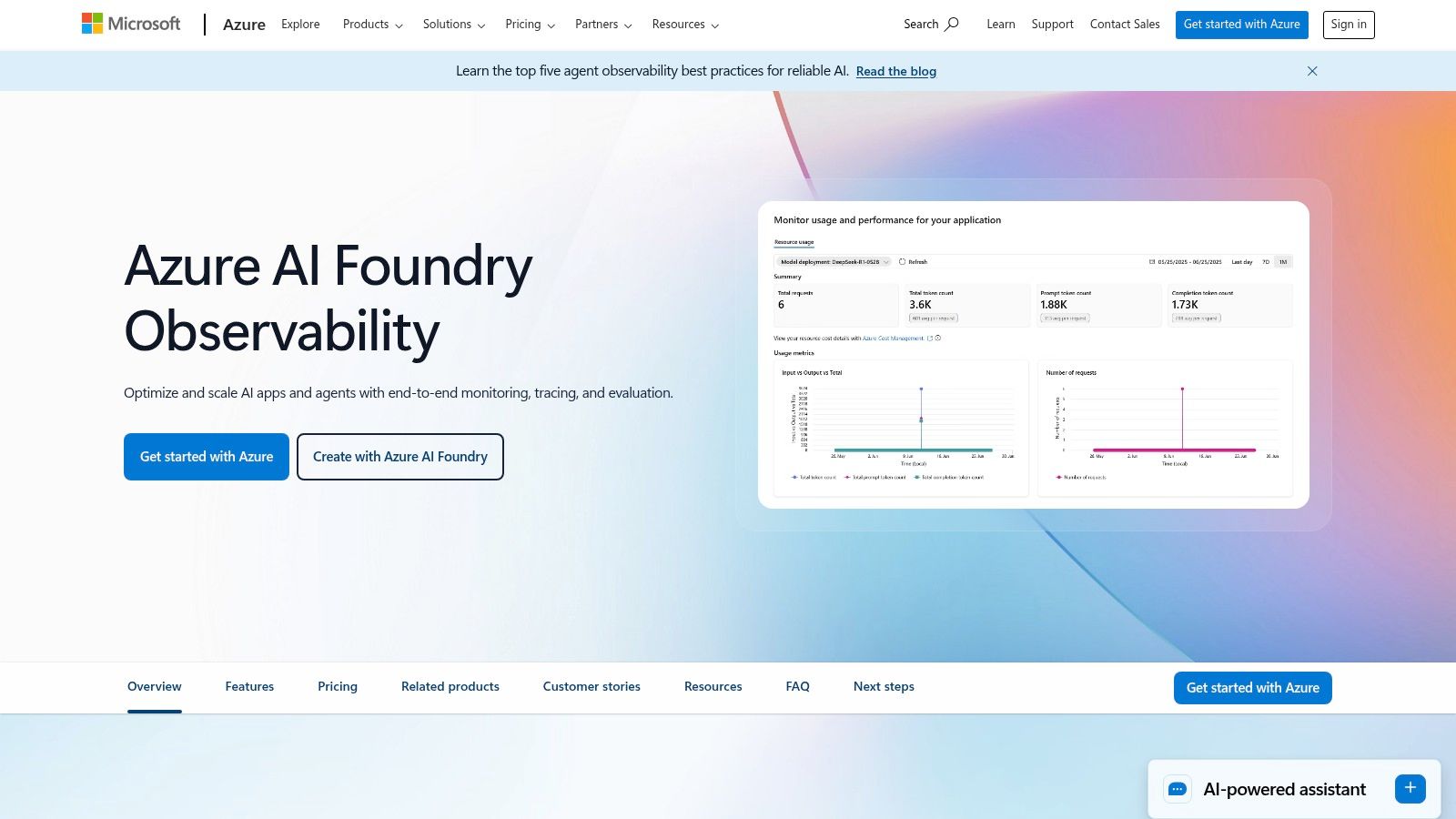Select the Features tab
This screenshot has width=1456, height=819.
coord(249,687)
